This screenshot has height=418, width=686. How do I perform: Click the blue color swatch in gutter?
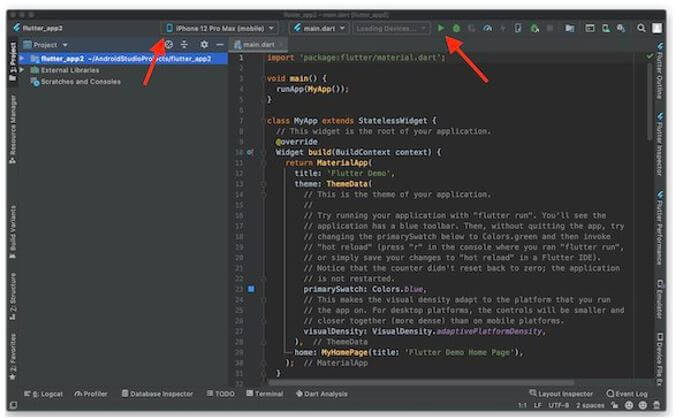251,288
